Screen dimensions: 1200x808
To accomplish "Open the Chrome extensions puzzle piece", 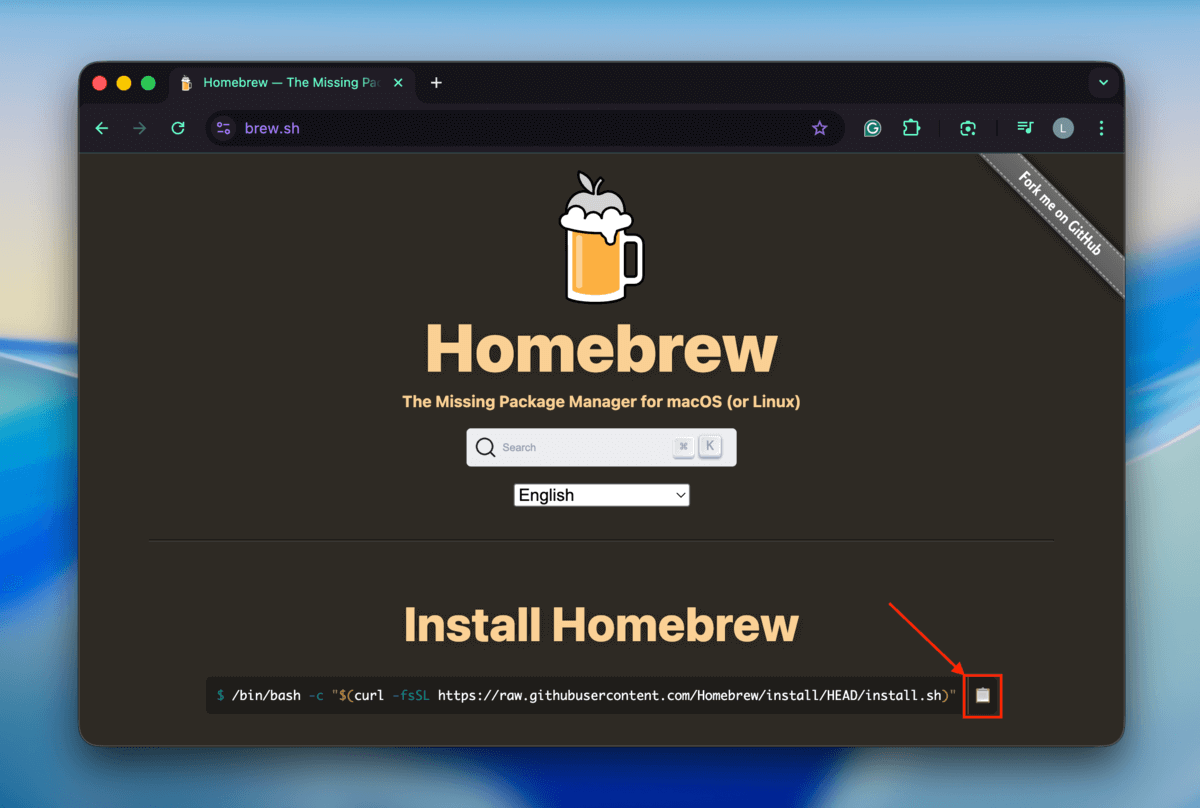I will 911,128.
